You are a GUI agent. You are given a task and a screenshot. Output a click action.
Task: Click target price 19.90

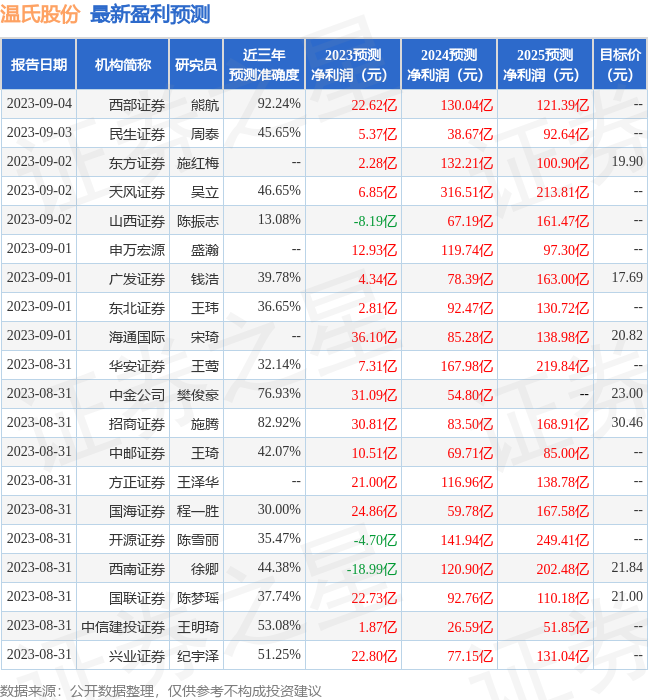click(627, 162)
